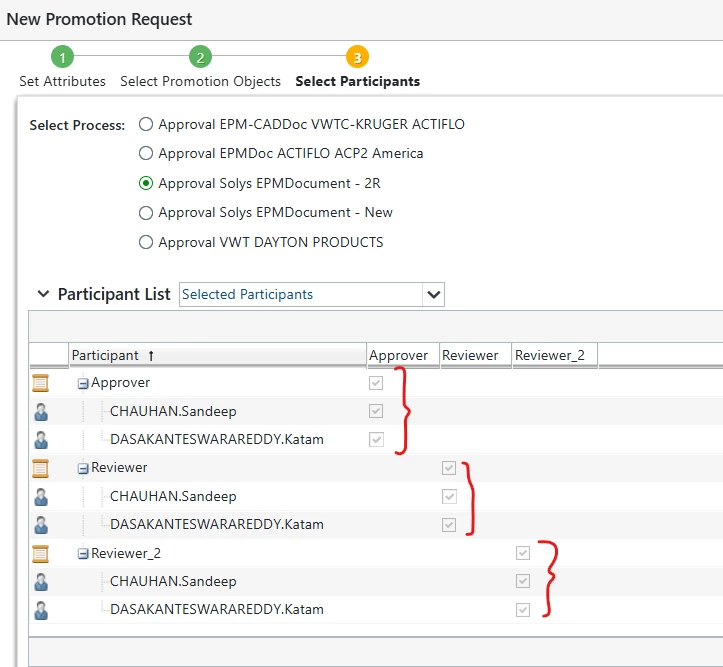Click the ascending sort arrow on Participant column
723x667 pixels.
click(151, 355)
